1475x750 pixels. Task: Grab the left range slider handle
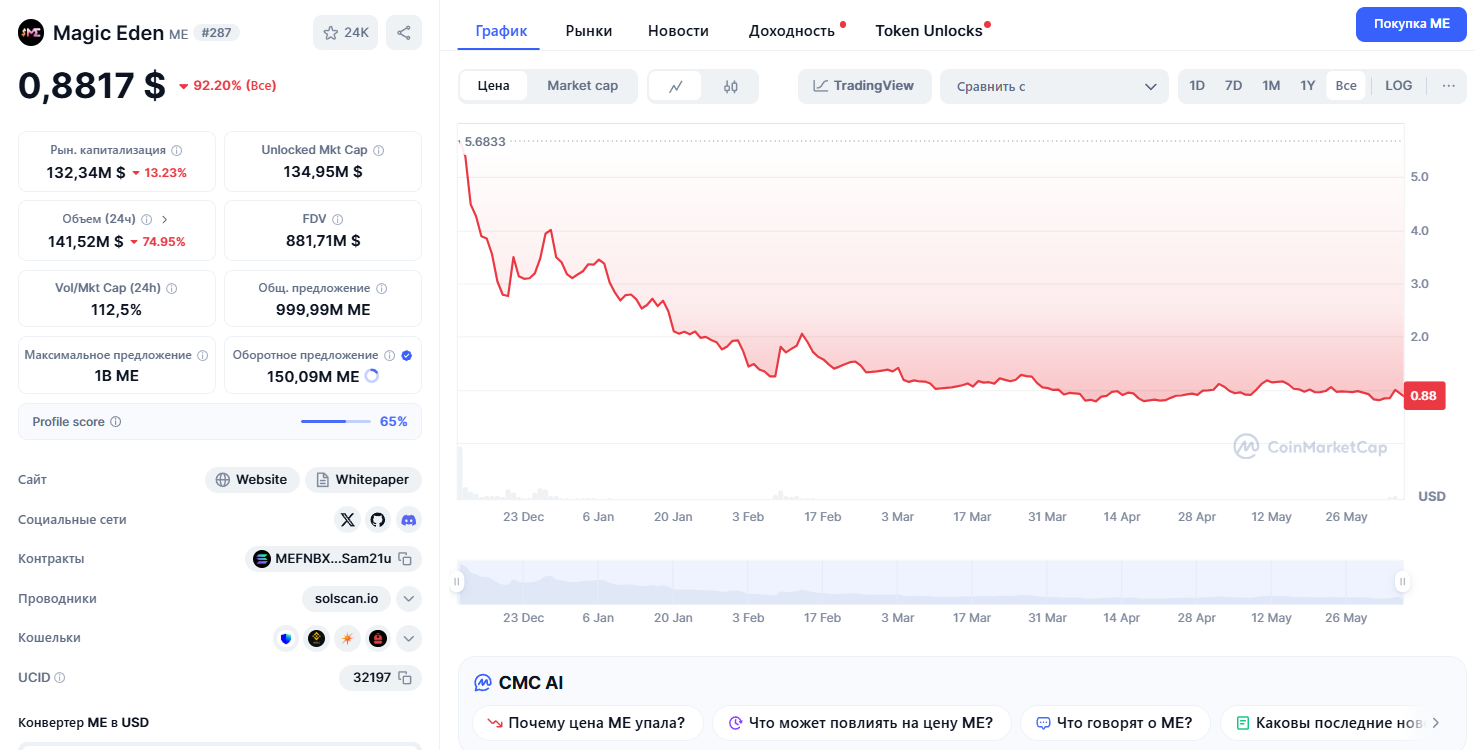tap(457, 582)
